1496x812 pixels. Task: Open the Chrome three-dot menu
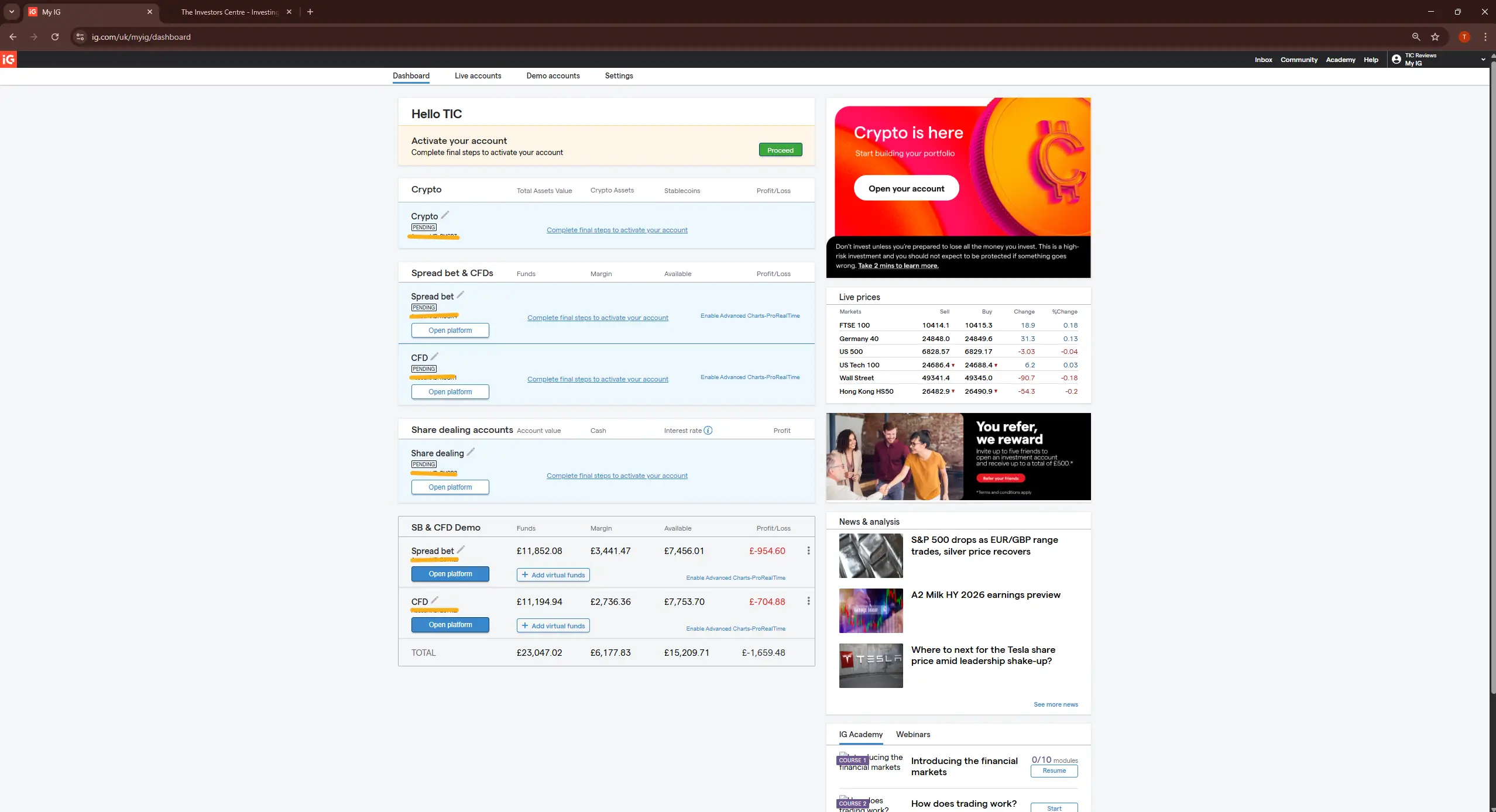[x=1485, y=37]
